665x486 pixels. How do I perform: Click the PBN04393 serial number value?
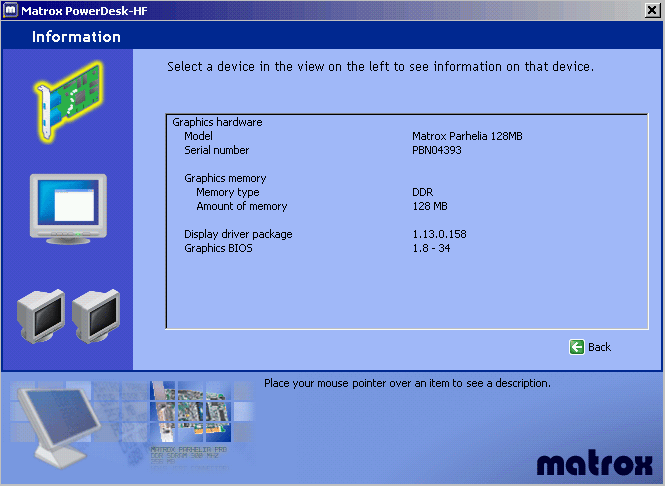pos(437,150)
